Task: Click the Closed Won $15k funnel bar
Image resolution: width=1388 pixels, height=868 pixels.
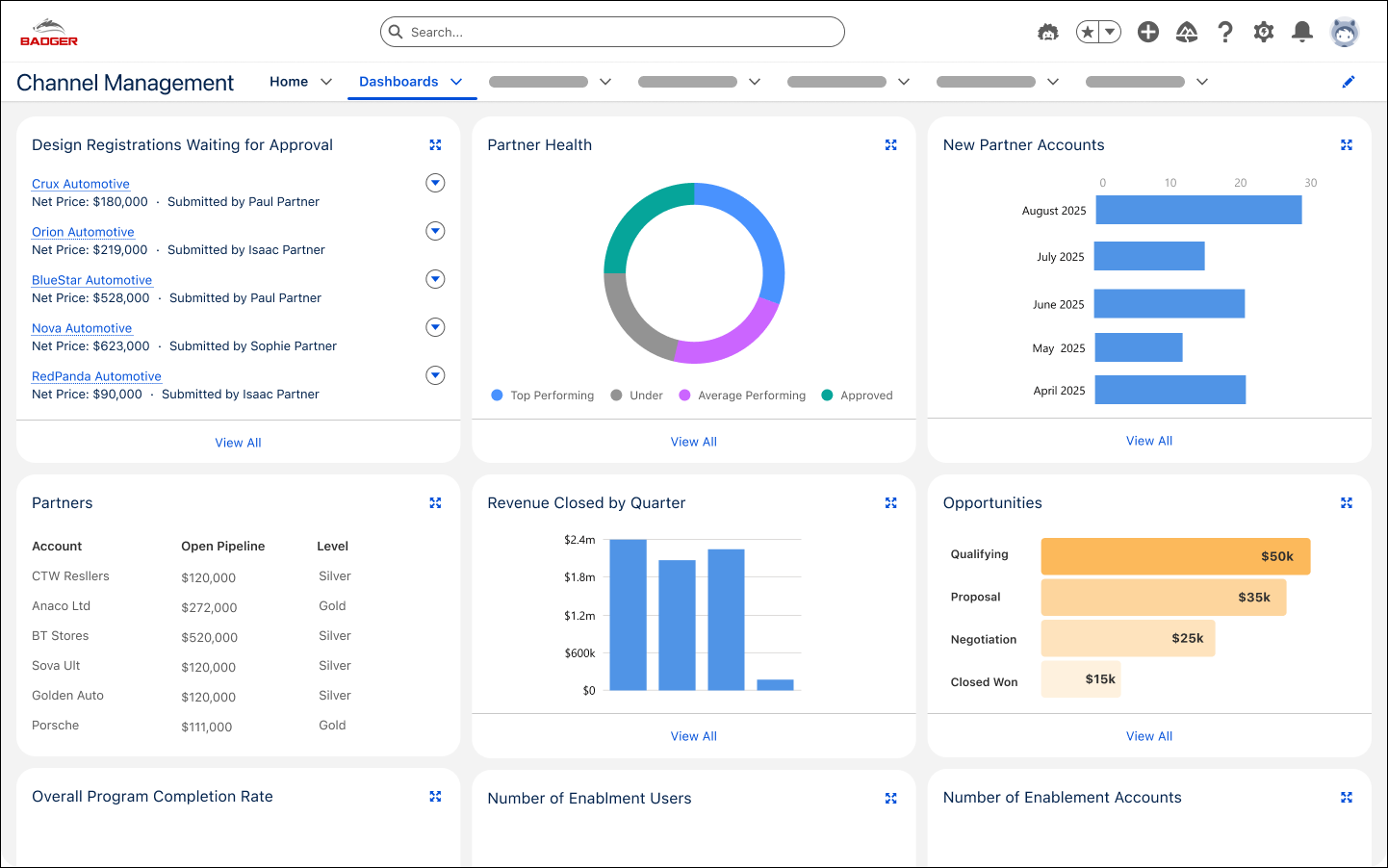Action: tap(1081, 678)
